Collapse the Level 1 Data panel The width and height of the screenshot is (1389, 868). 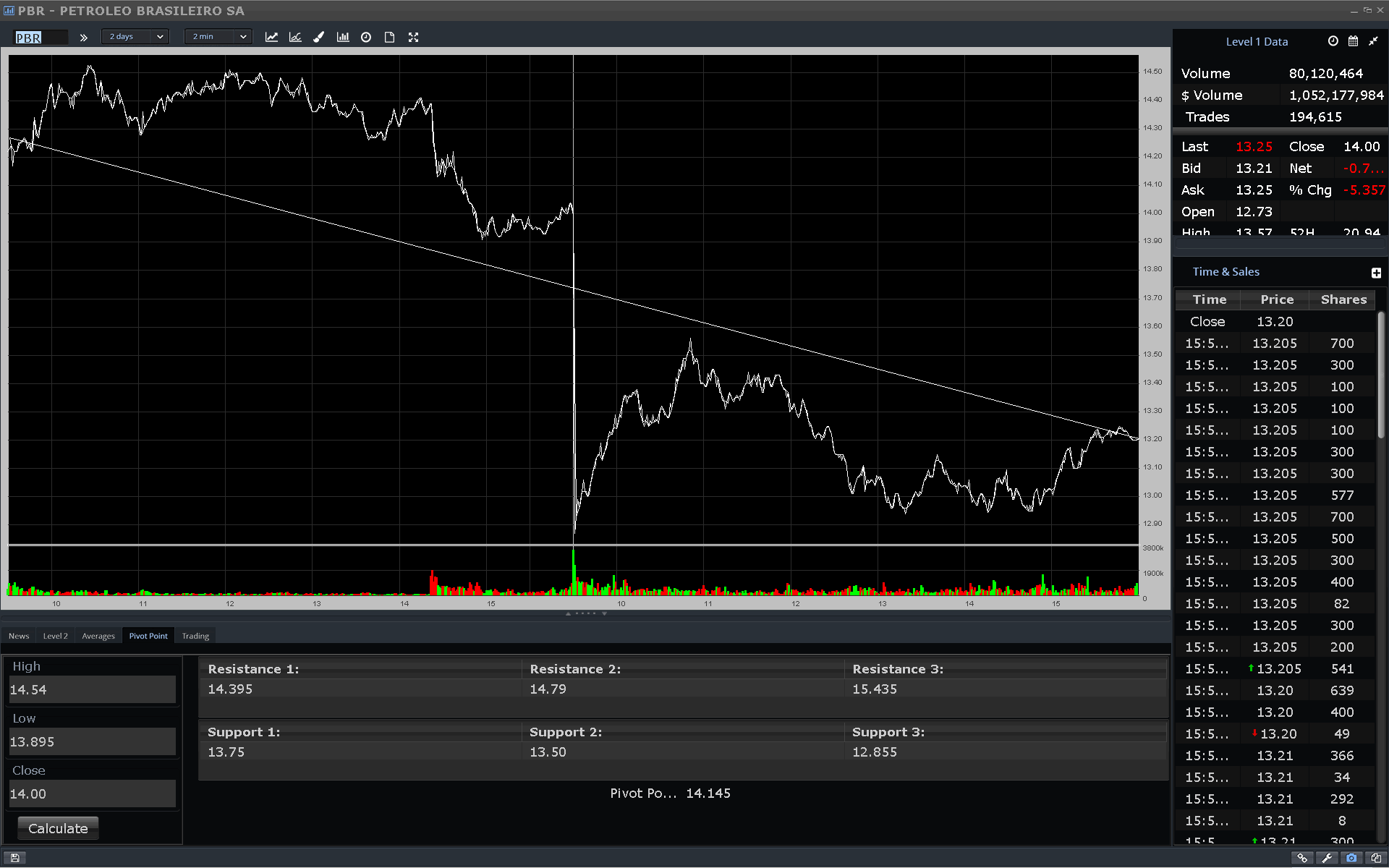pos(1373,41)
